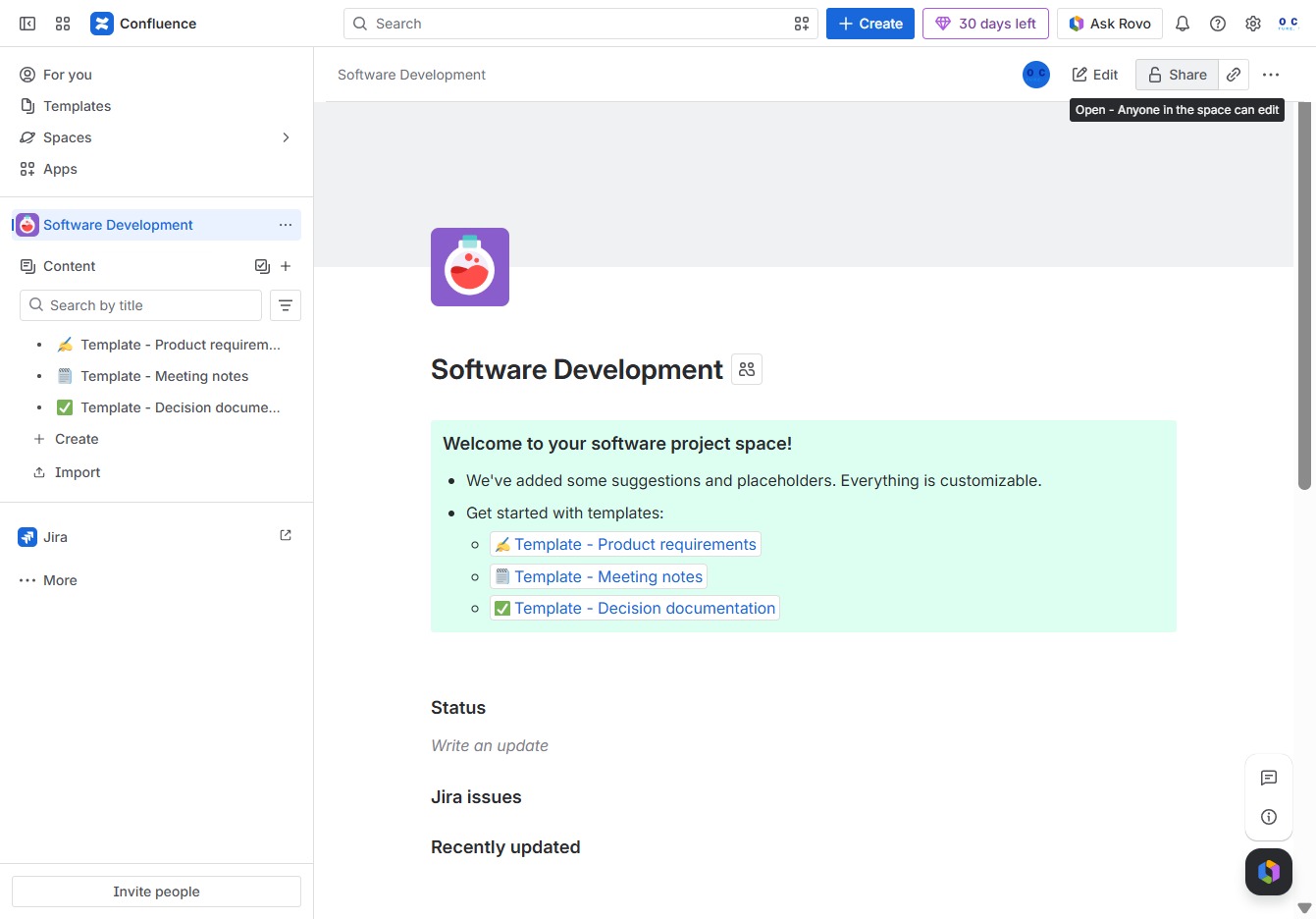Open the content filter icon
This screenshot has width=1316, height=919.
(x=286, y=305)
